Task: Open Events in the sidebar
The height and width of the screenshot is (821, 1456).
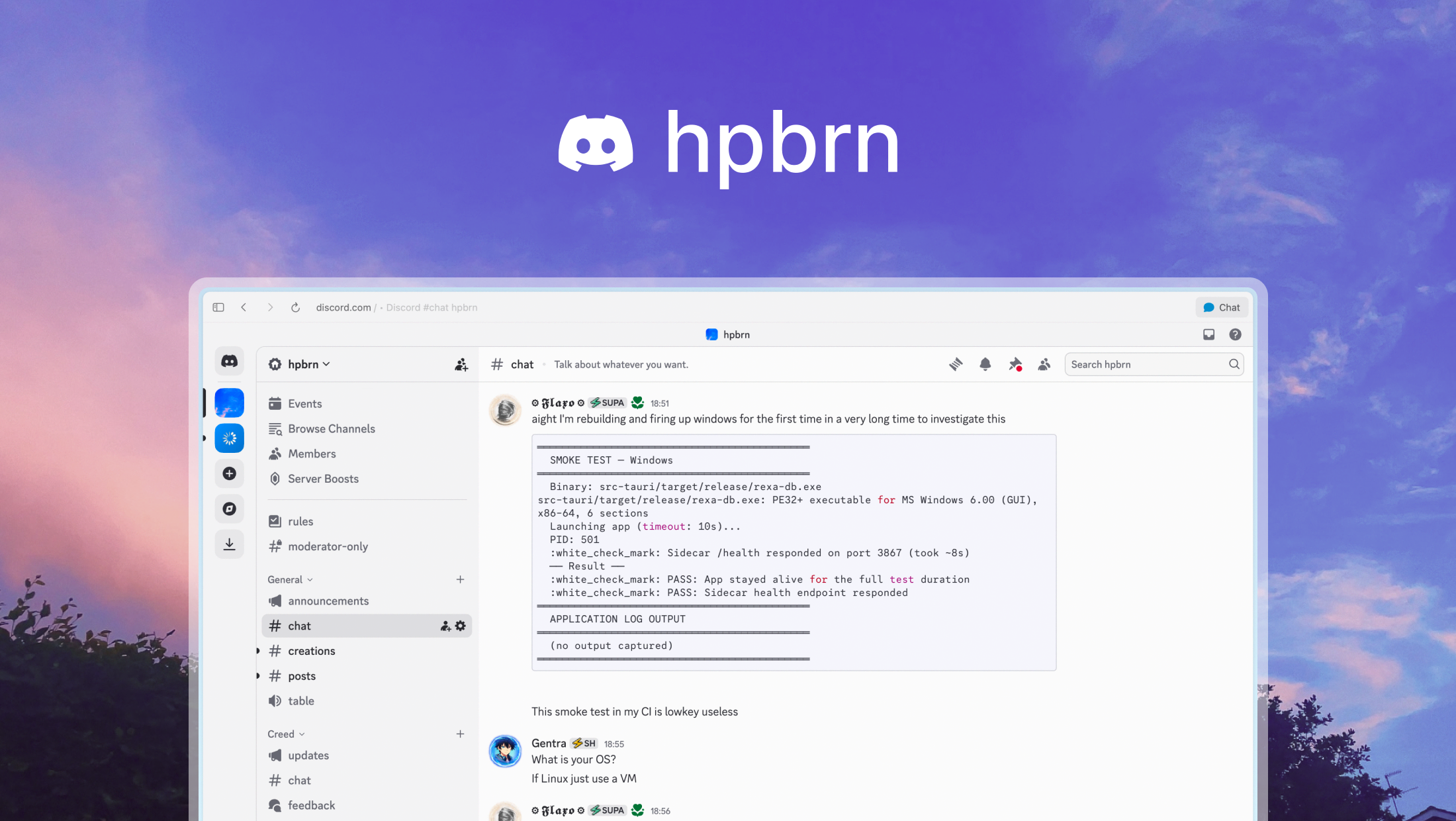Action: (367, 404)
